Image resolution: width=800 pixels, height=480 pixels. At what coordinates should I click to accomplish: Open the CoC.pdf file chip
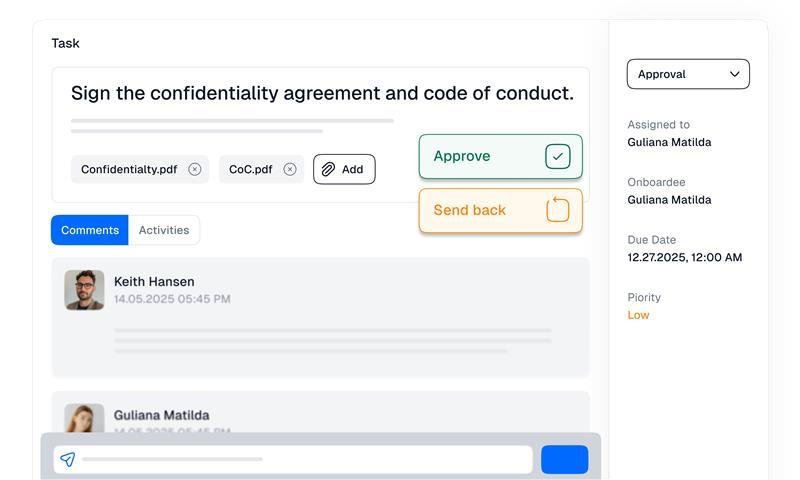[x=250, y=169]
